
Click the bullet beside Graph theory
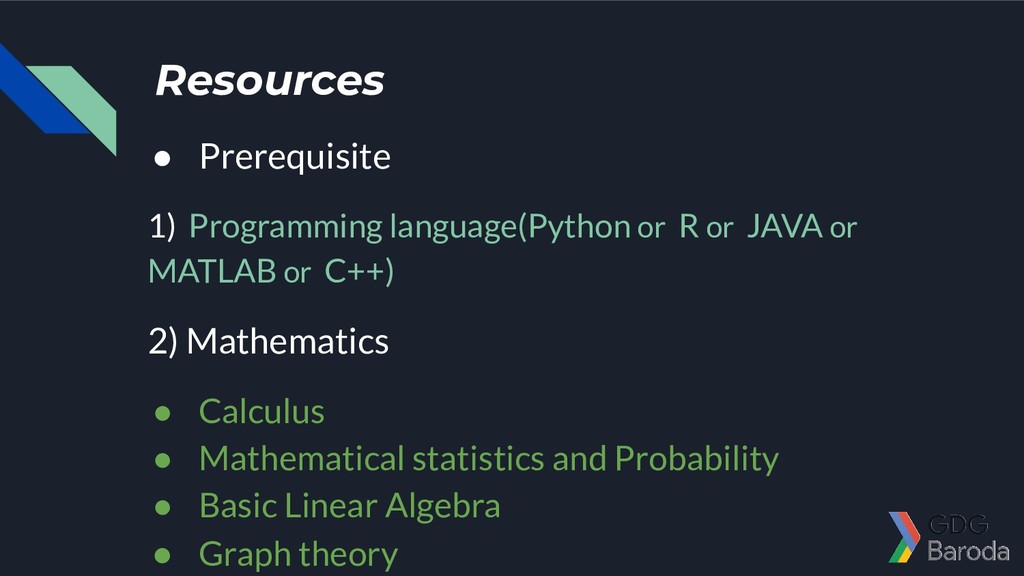pos(163,555)
